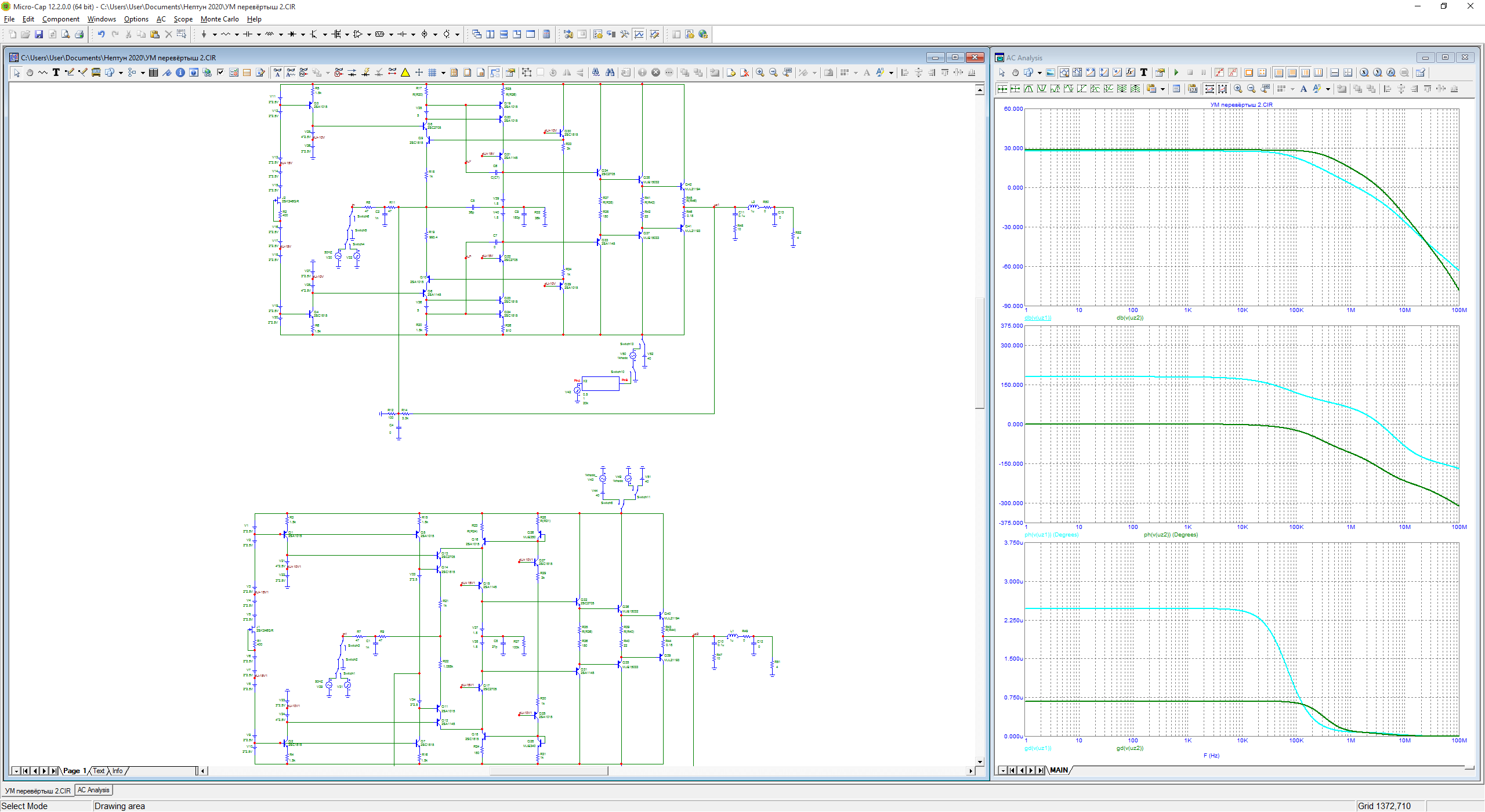Select the Text tool in schematic toolbar
The width and height of the screenshot is (1485, 812).
coord(56,72)
